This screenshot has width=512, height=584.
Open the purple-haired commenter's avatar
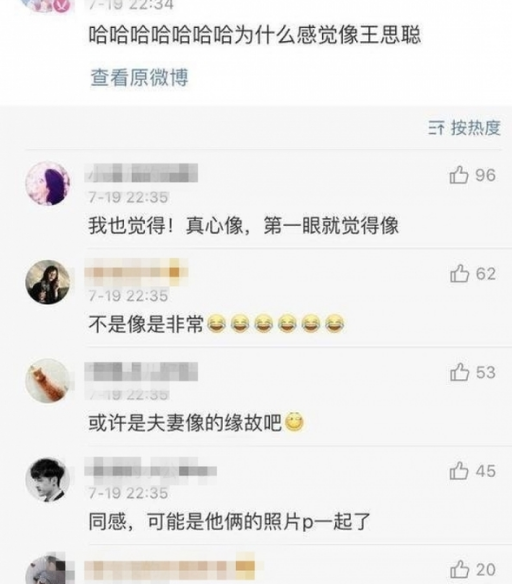point(48,183)
